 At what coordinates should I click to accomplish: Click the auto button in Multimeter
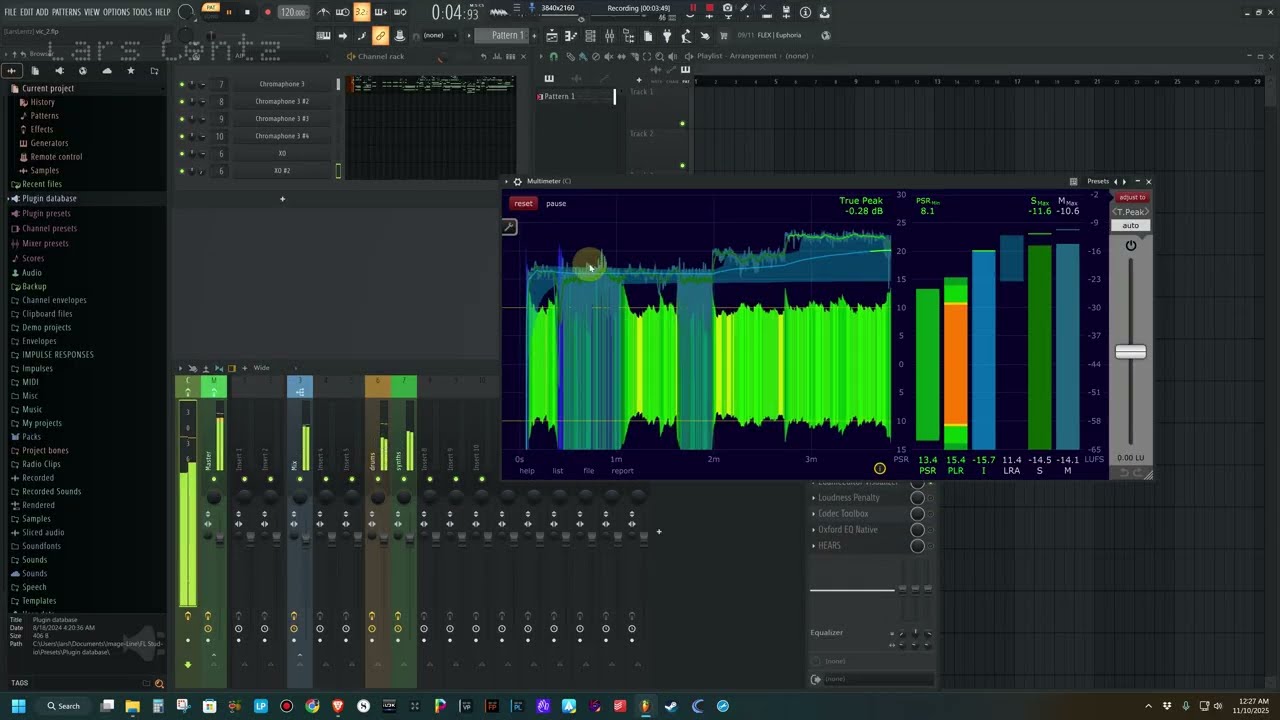(x=1131, y=225)
